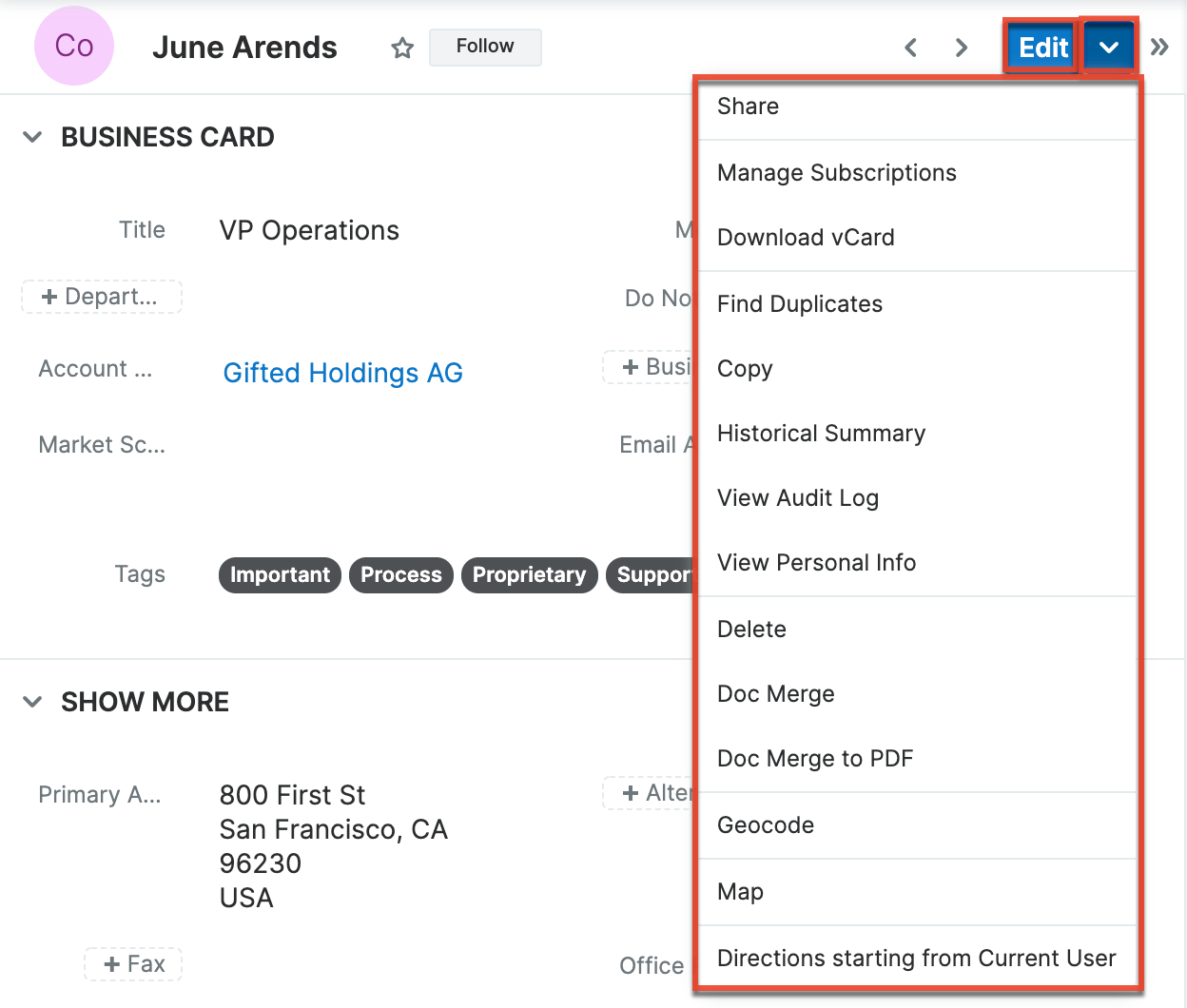Open Gifted Holdings AG account link
The height and width of the screenshot is (1008, 1187).
[342, 373]
